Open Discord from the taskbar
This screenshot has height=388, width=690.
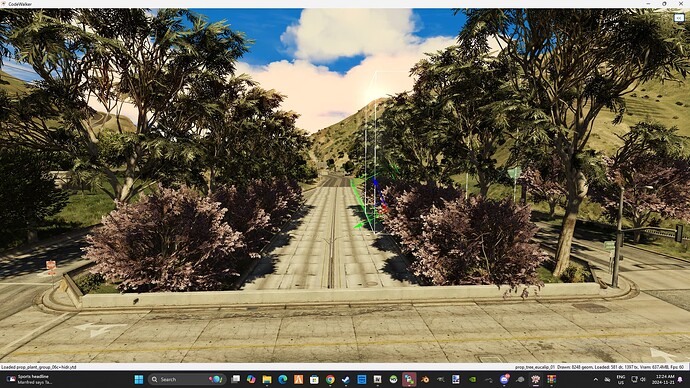point(504,379)
